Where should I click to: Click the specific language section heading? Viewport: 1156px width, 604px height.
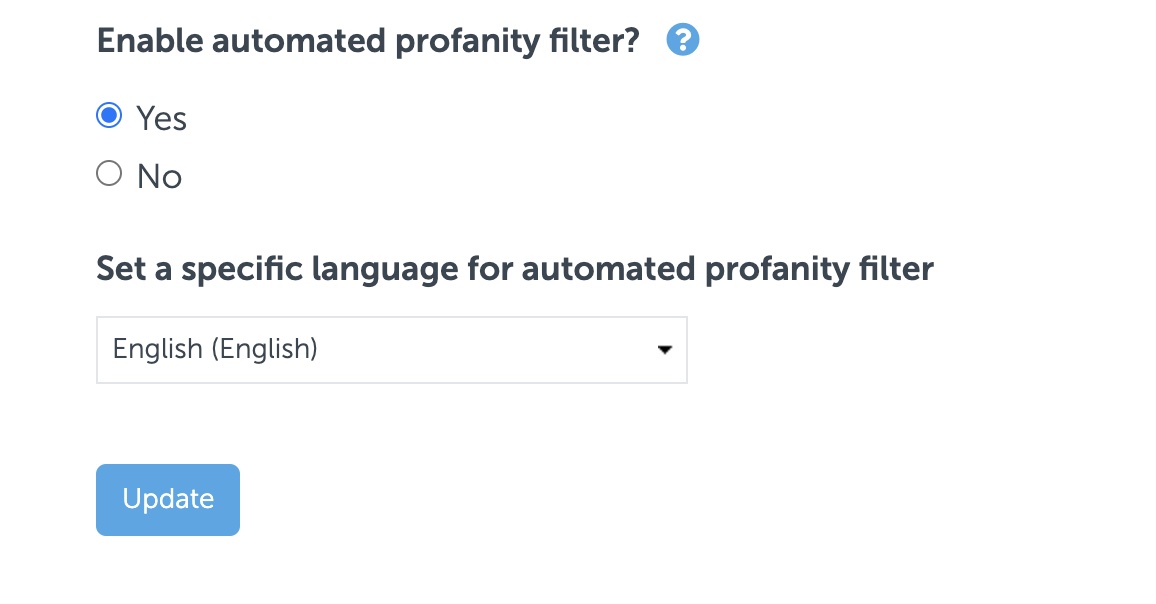(x=514, y=268)
